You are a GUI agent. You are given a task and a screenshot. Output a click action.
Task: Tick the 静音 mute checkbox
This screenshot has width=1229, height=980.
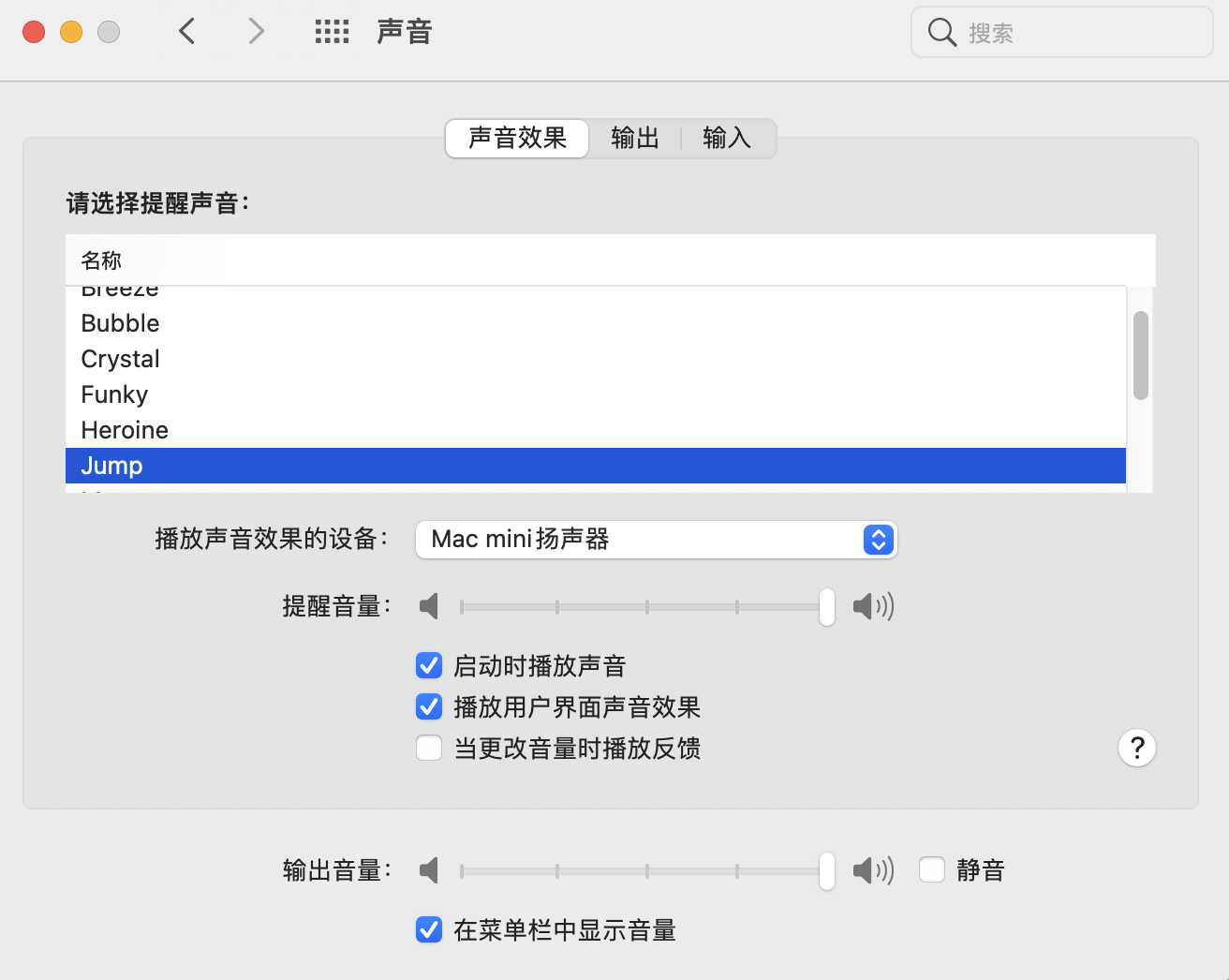click(932, 870)
